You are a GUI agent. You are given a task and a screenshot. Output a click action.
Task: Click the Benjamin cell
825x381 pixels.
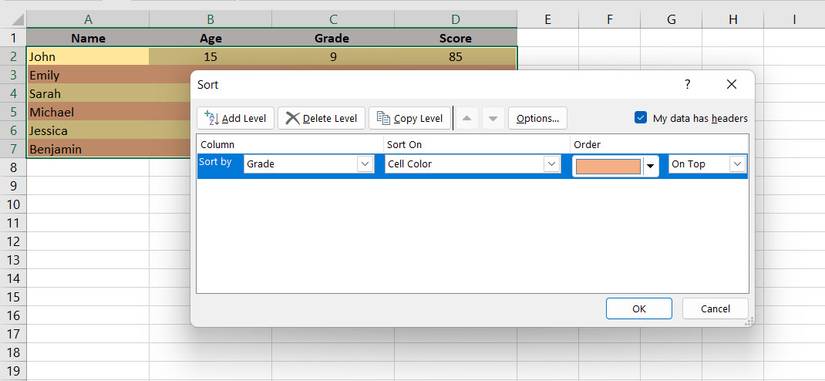(88, 149)
